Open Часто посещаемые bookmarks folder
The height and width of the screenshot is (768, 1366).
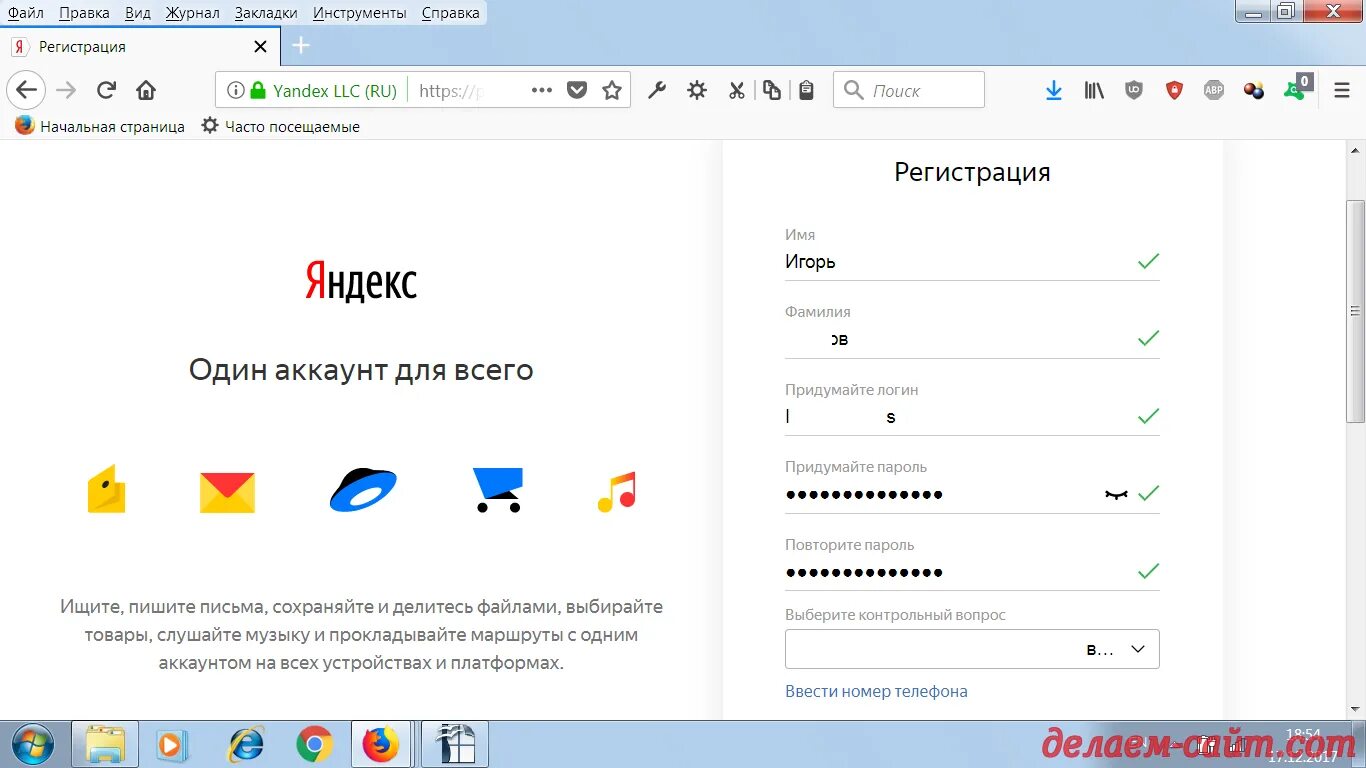point(280,126)
